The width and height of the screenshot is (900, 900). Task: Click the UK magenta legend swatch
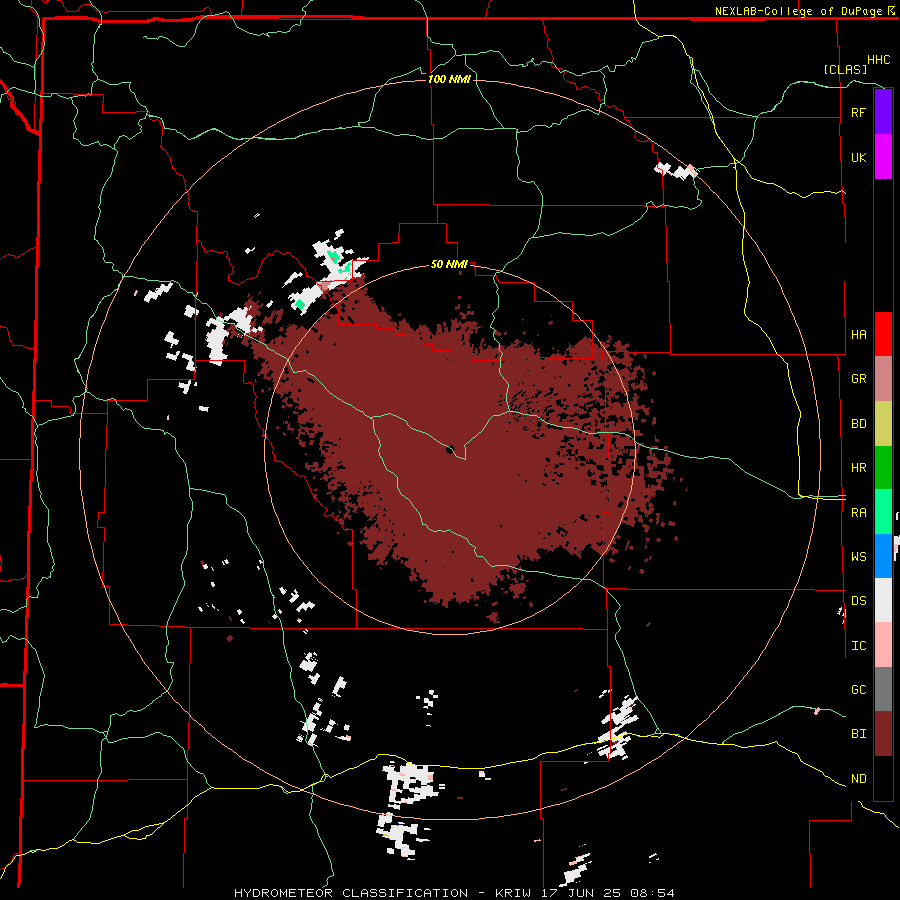coord(883,157)
